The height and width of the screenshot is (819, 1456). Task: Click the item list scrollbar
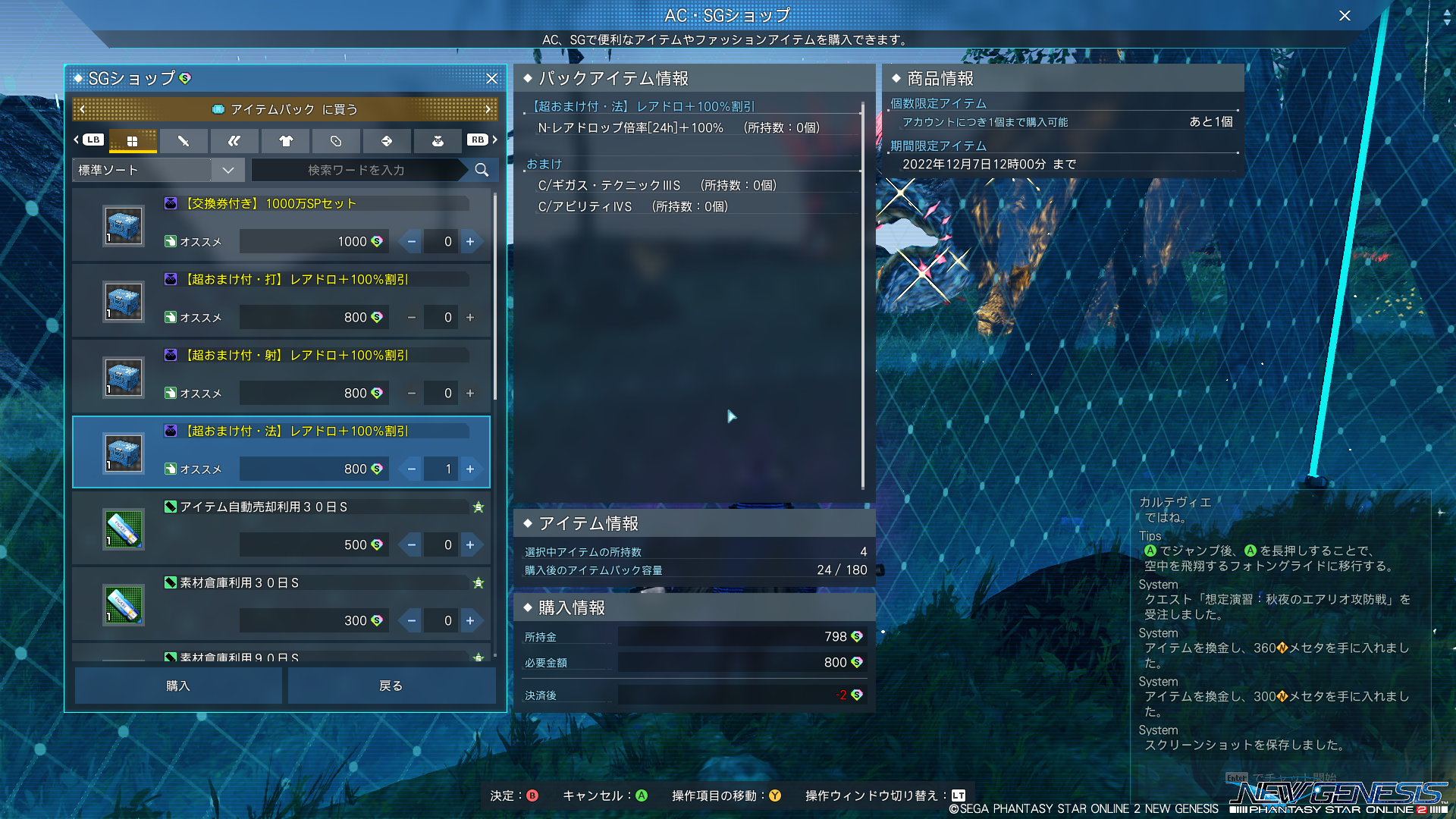click(495, 296)
